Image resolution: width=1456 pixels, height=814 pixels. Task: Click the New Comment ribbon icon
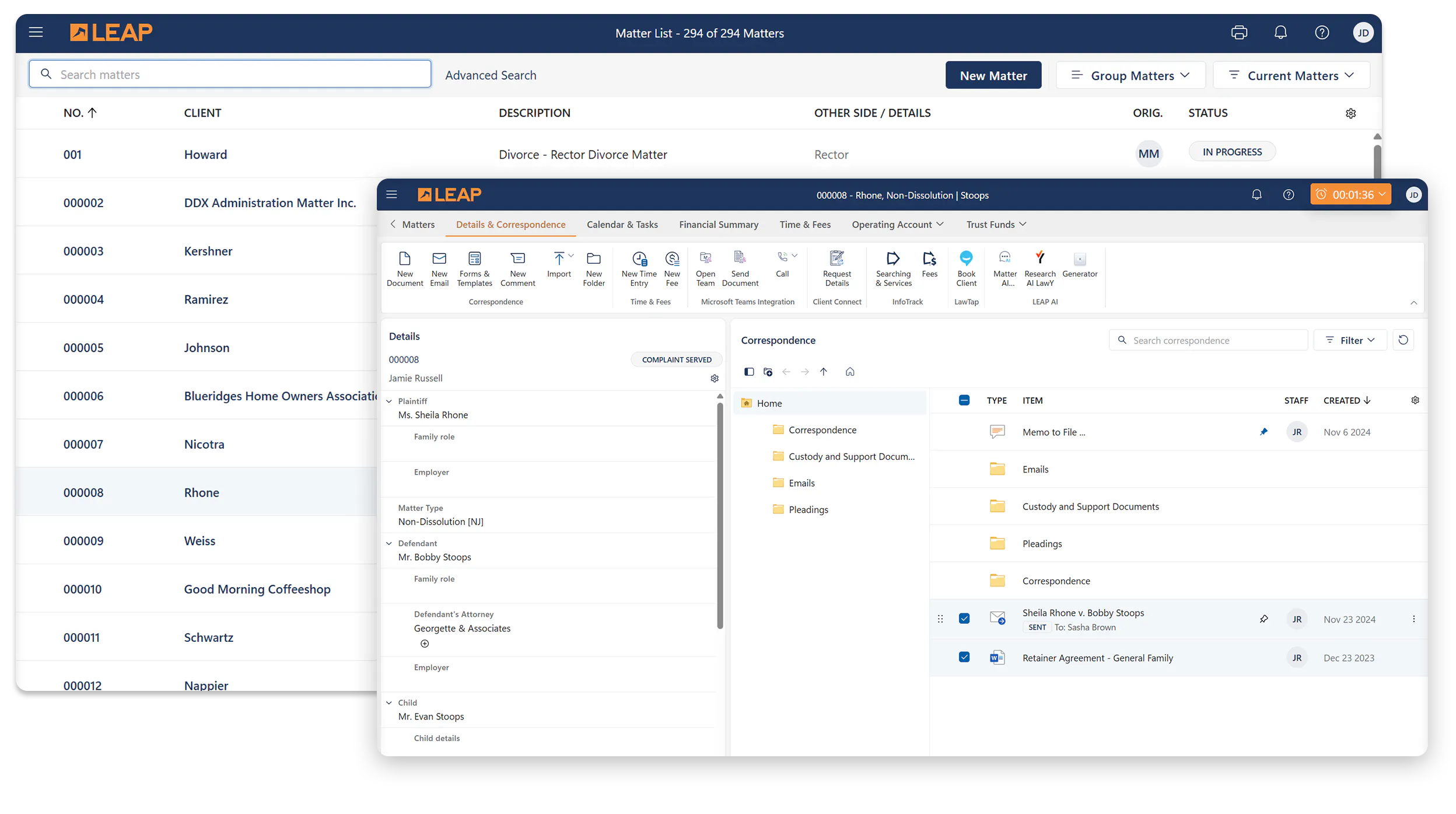[517, 259]
